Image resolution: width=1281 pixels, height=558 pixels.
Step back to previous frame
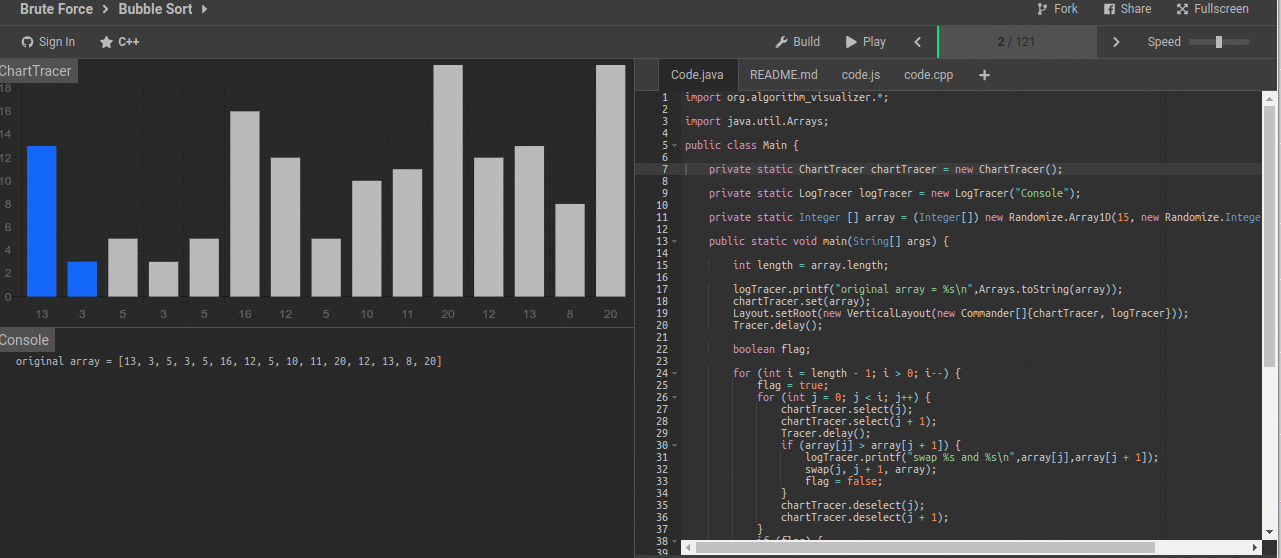point(918,42)
